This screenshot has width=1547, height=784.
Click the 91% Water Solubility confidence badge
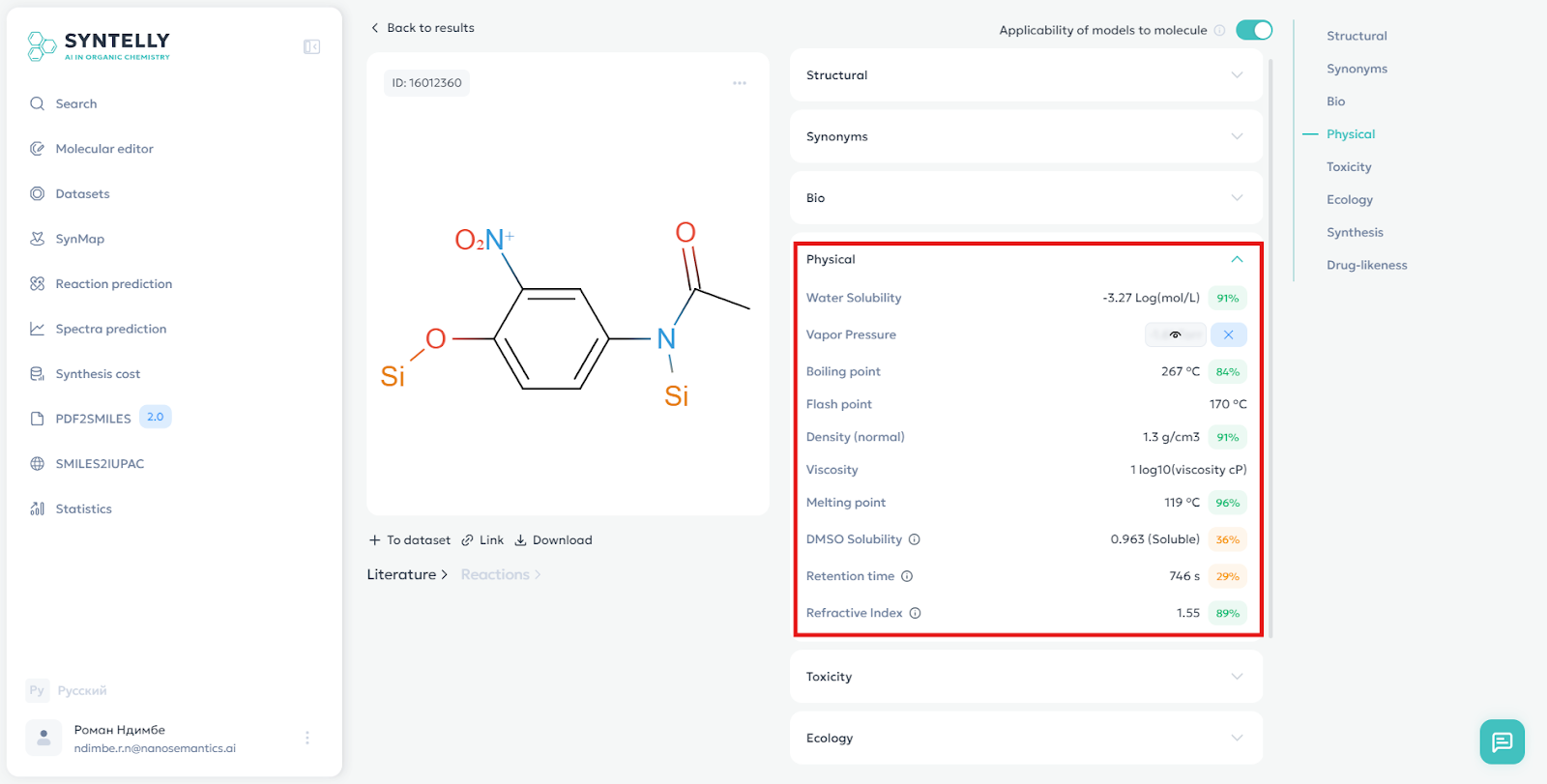[x=1228, y=298]
